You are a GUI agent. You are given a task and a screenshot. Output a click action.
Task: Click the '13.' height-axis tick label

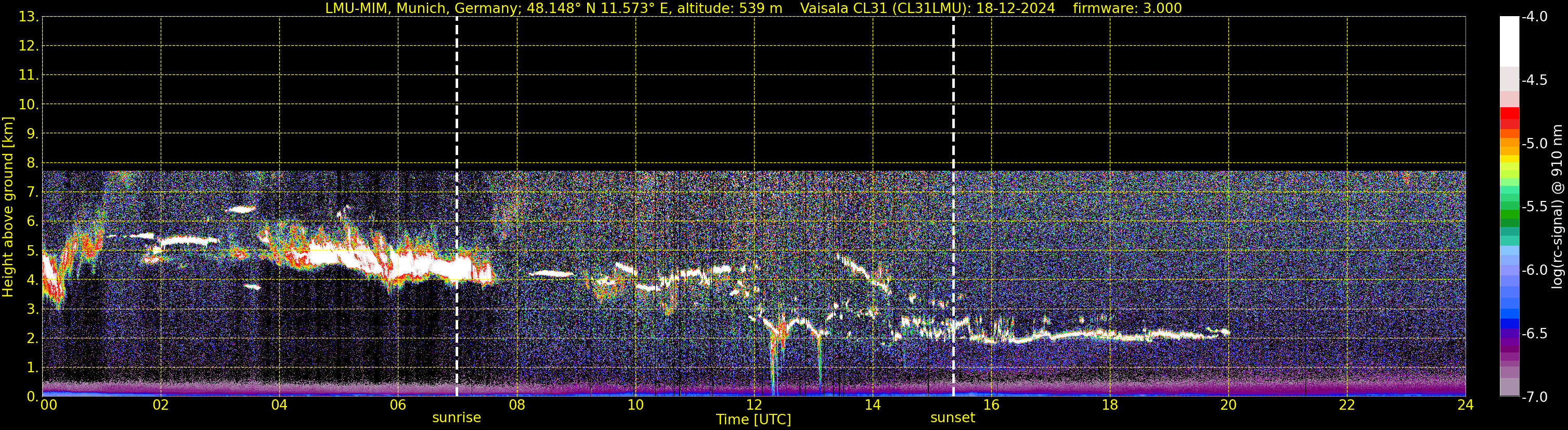click(28, 17)
